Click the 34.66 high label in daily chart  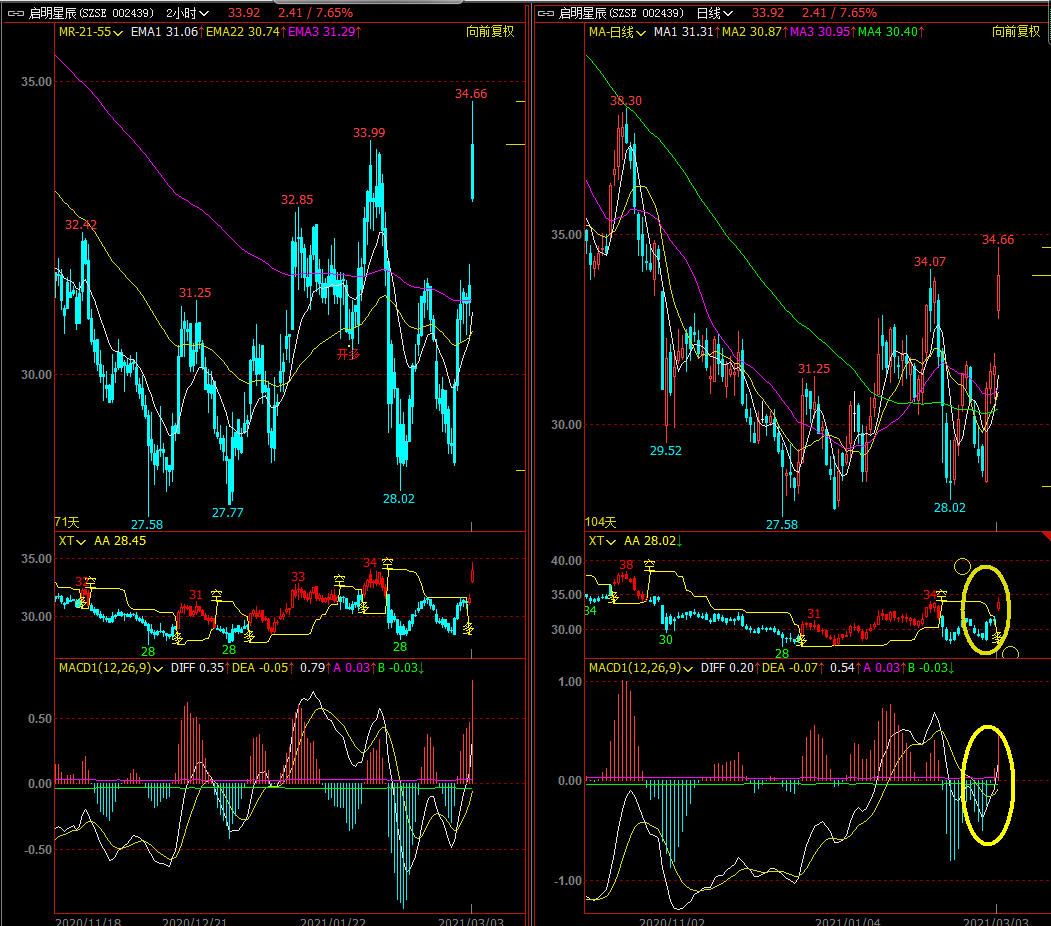(x=998, y=240)
